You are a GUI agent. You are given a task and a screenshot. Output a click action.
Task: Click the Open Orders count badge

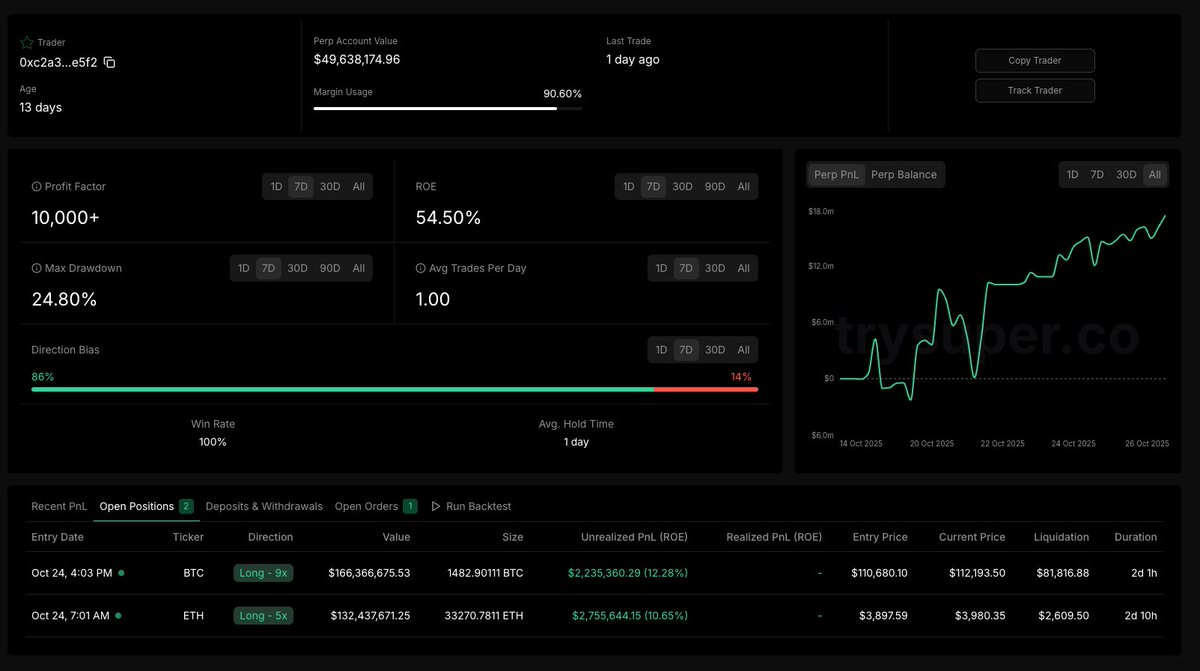coord(410,506)
